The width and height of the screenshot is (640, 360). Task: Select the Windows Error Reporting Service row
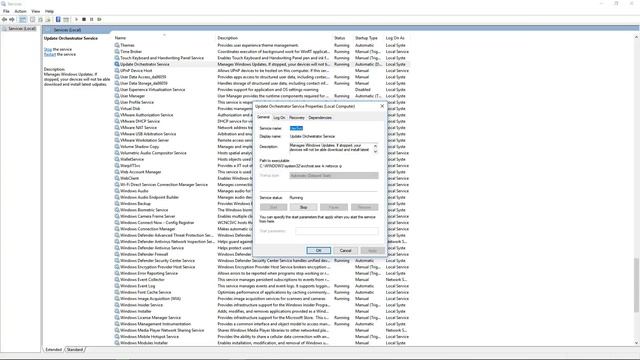(x=262, y=273)
